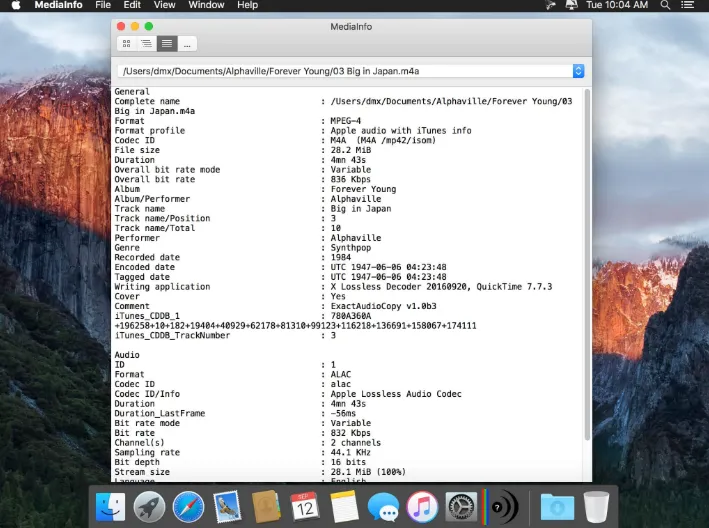Click the Sampling rate value 44.1 KHz

coord(350,452)
